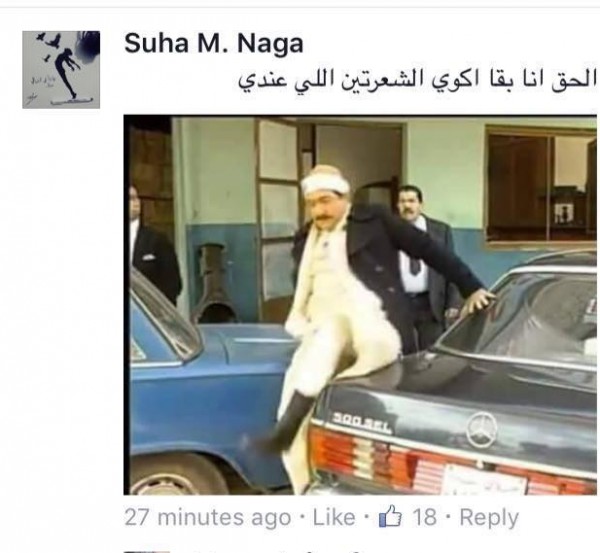Viewport: 600px width, 553px height.
Task: Like Suha M. Naga's comment
Action: (x=334, y=517)
